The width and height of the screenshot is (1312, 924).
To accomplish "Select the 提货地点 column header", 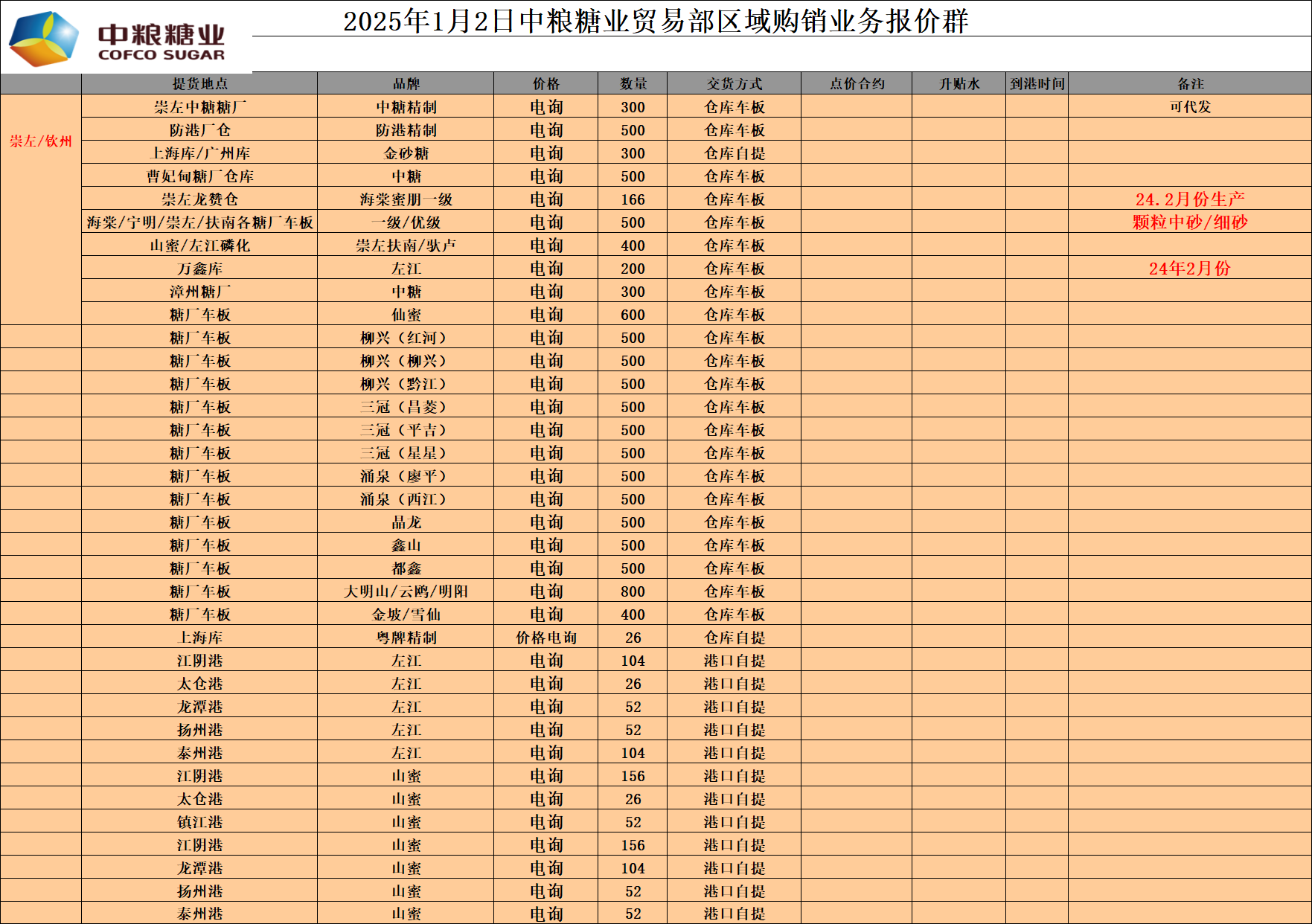I will point(199,84).
